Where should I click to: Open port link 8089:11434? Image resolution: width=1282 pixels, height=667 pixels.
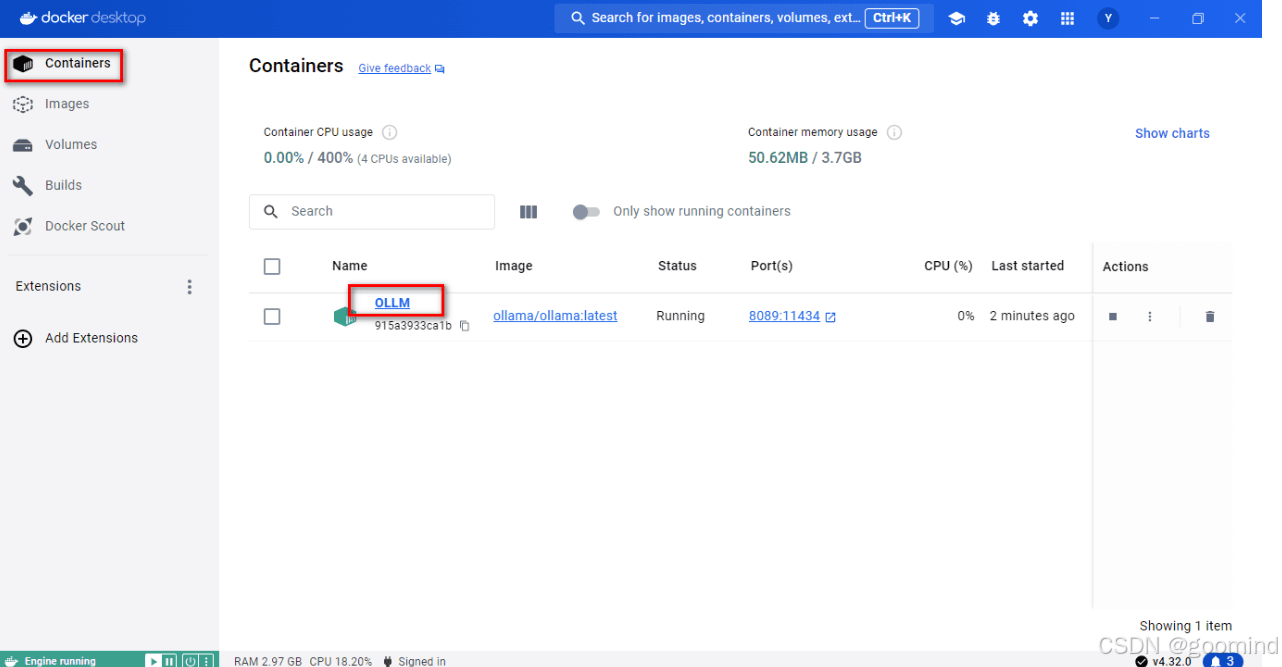click(x=784, y=316)
